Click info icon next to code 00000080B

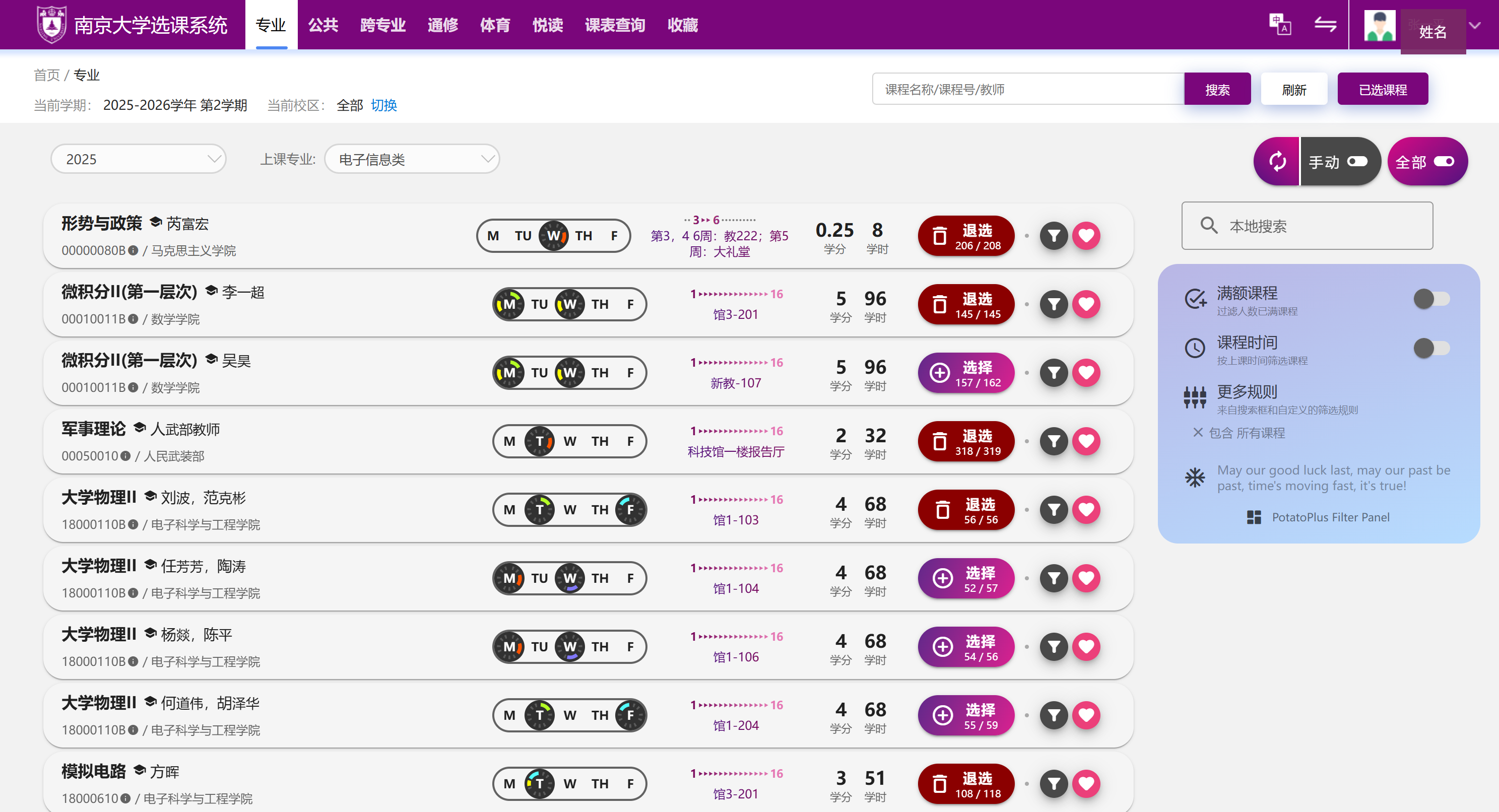(x=133, y=250)
